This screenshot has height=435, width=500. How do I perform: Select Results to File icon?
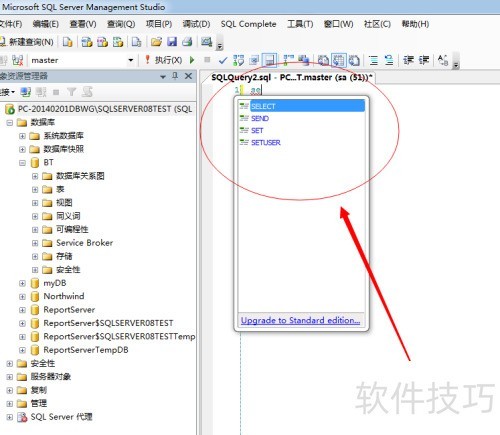(x=354, y=60)
